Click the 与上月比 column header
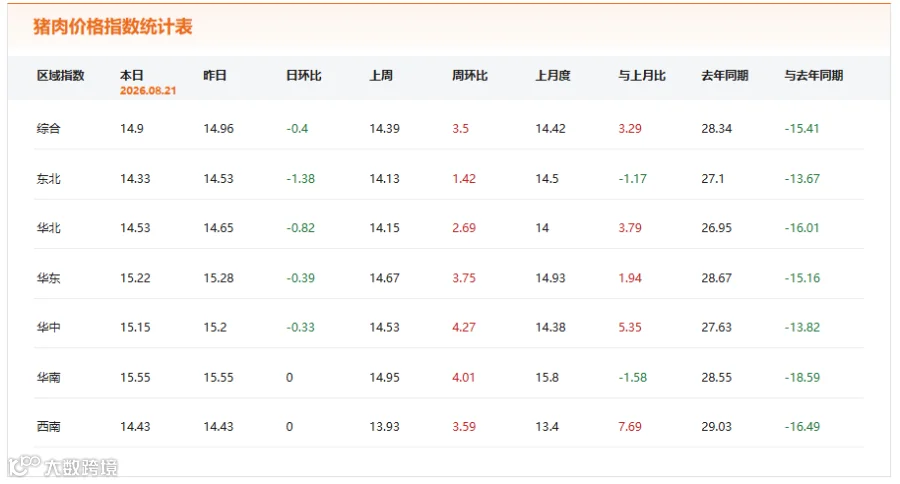The height and width of the screenshot is (484, 900). pyautogui.click(x=642, y=75)
